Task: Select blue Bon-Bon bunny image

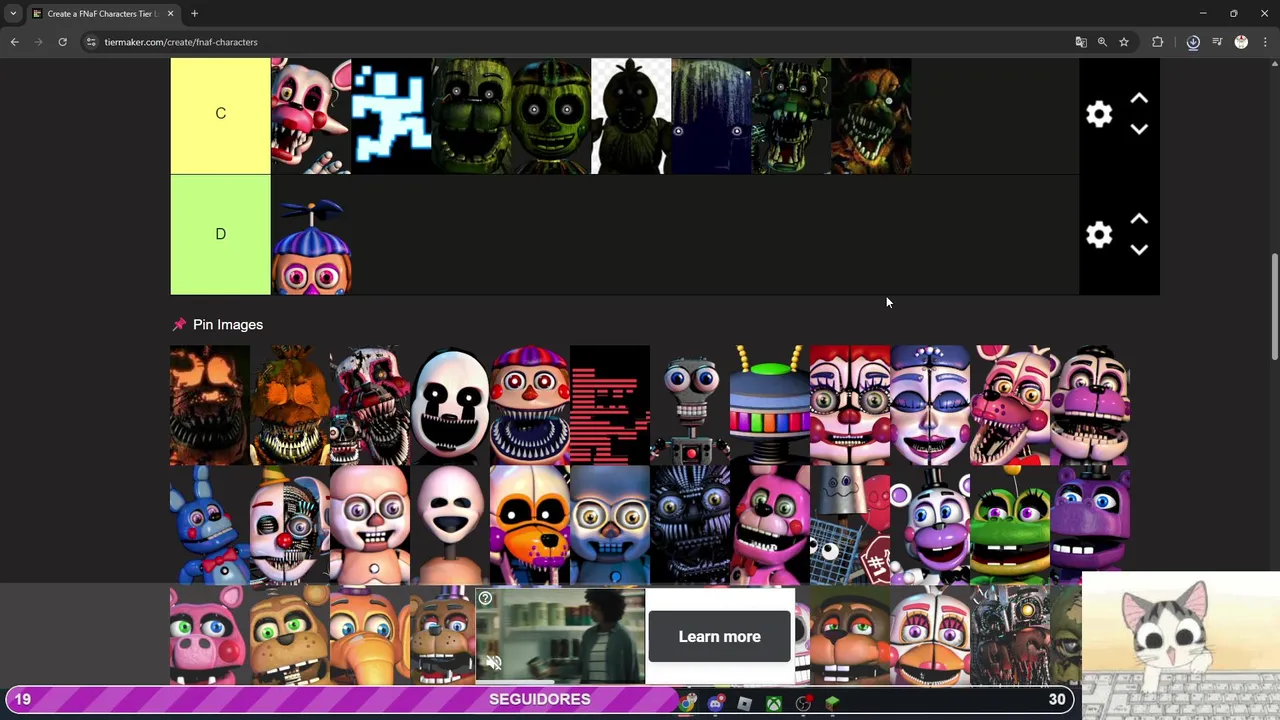Action: coord(210,525)
